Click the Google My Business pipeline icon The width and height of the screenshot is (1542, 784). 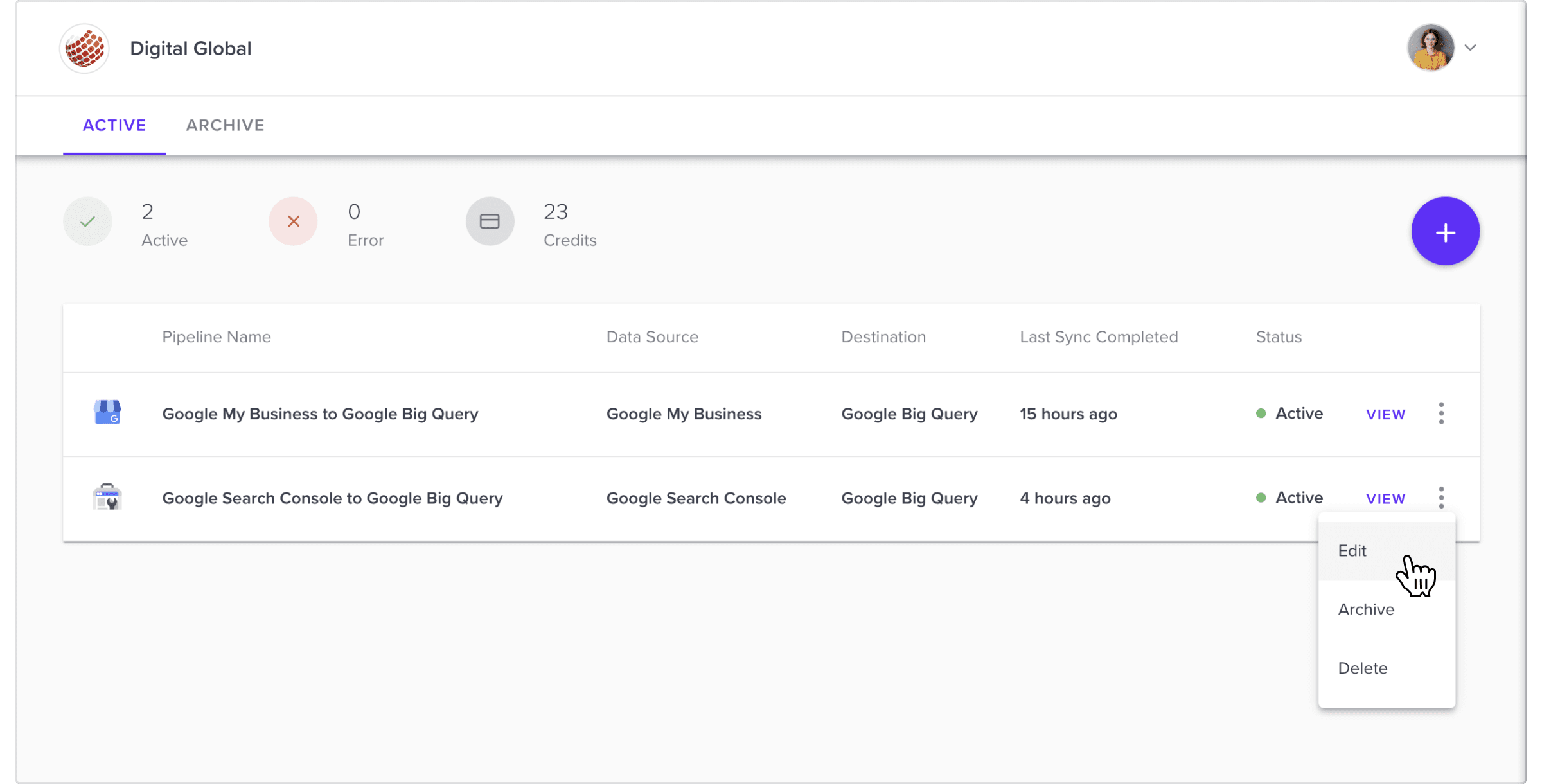(107, 413)
